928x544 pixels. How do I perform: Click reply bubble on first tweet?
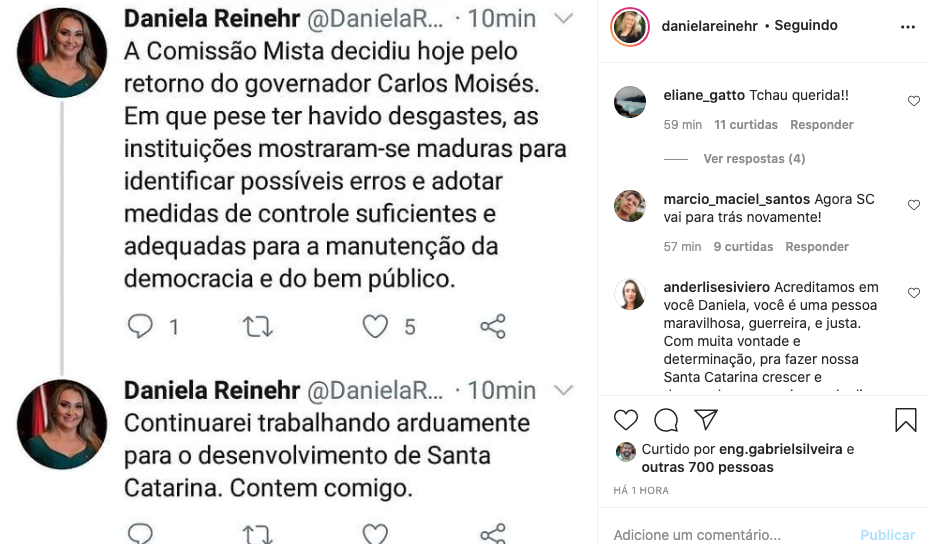141,327
